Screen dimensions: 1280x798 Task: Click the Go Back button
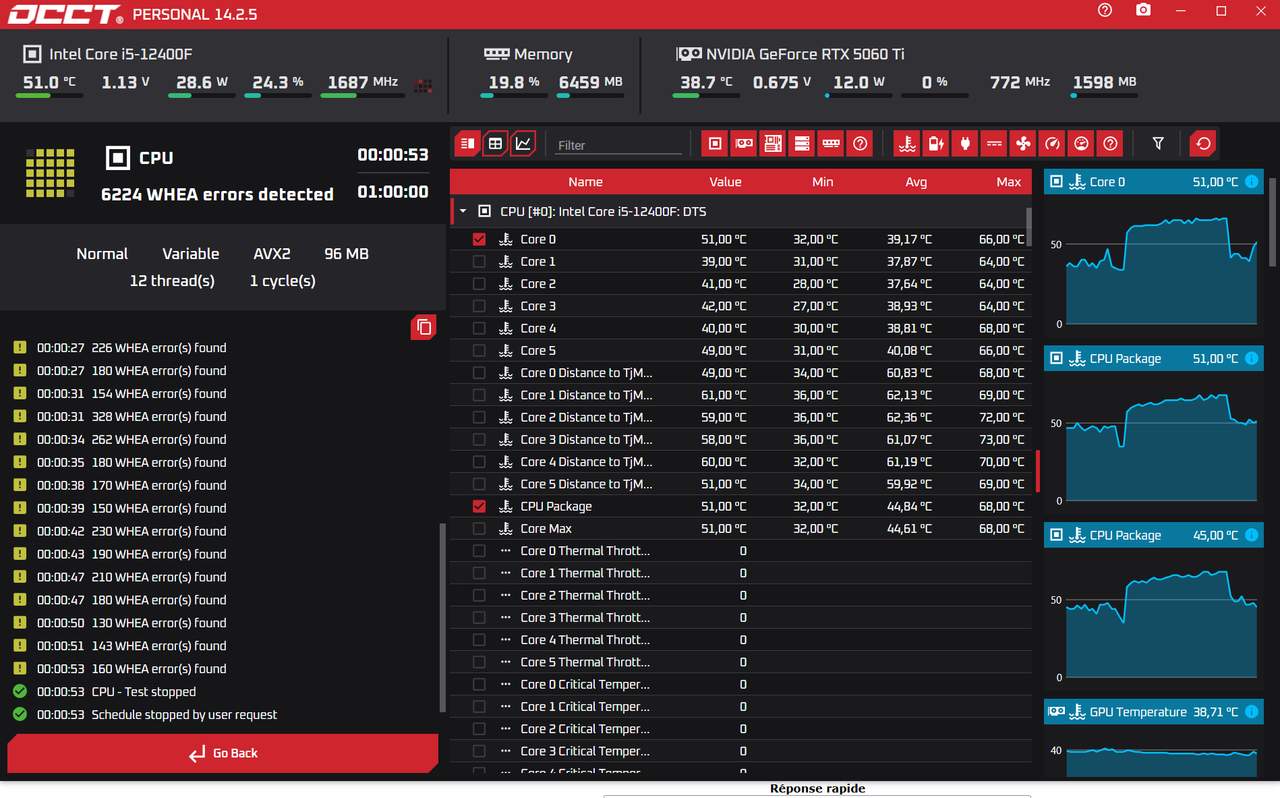point(223,753)
